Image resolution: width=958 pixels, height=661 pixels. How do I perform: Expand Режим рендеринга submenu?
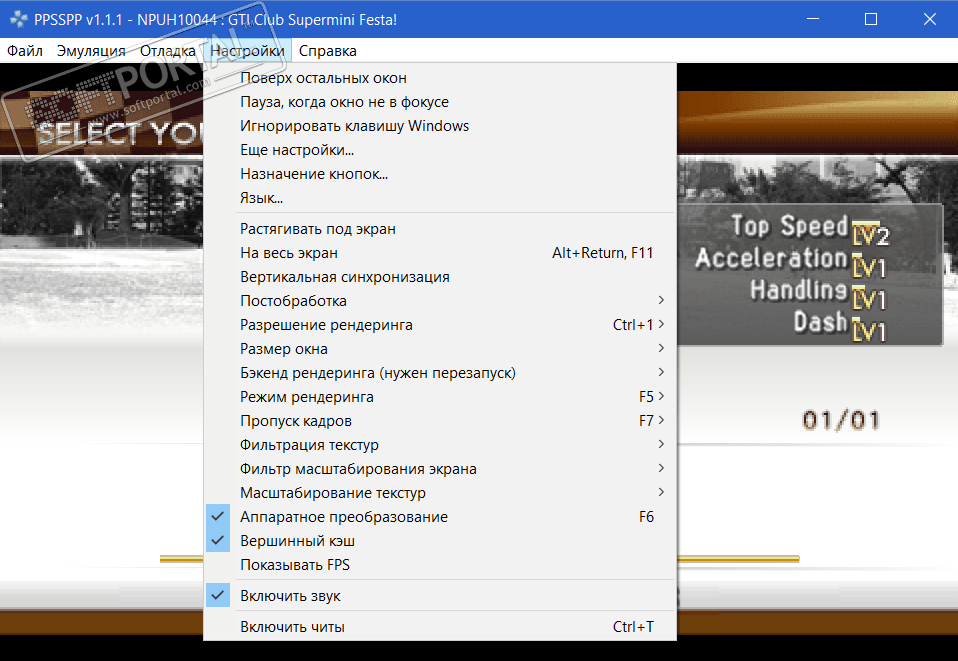(440, 397)
